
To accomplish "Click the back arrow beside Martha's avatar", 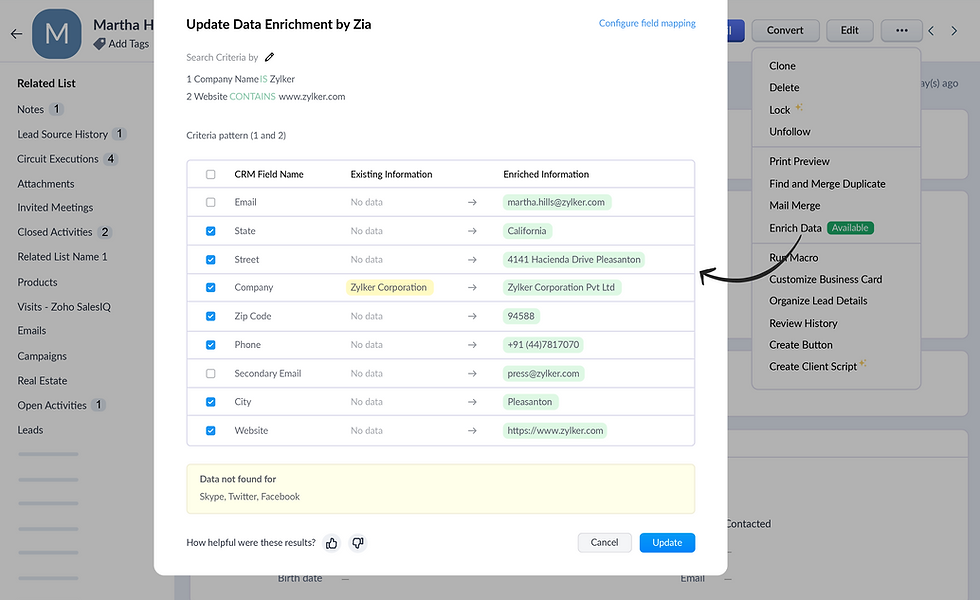I will [x=16, y=34].
